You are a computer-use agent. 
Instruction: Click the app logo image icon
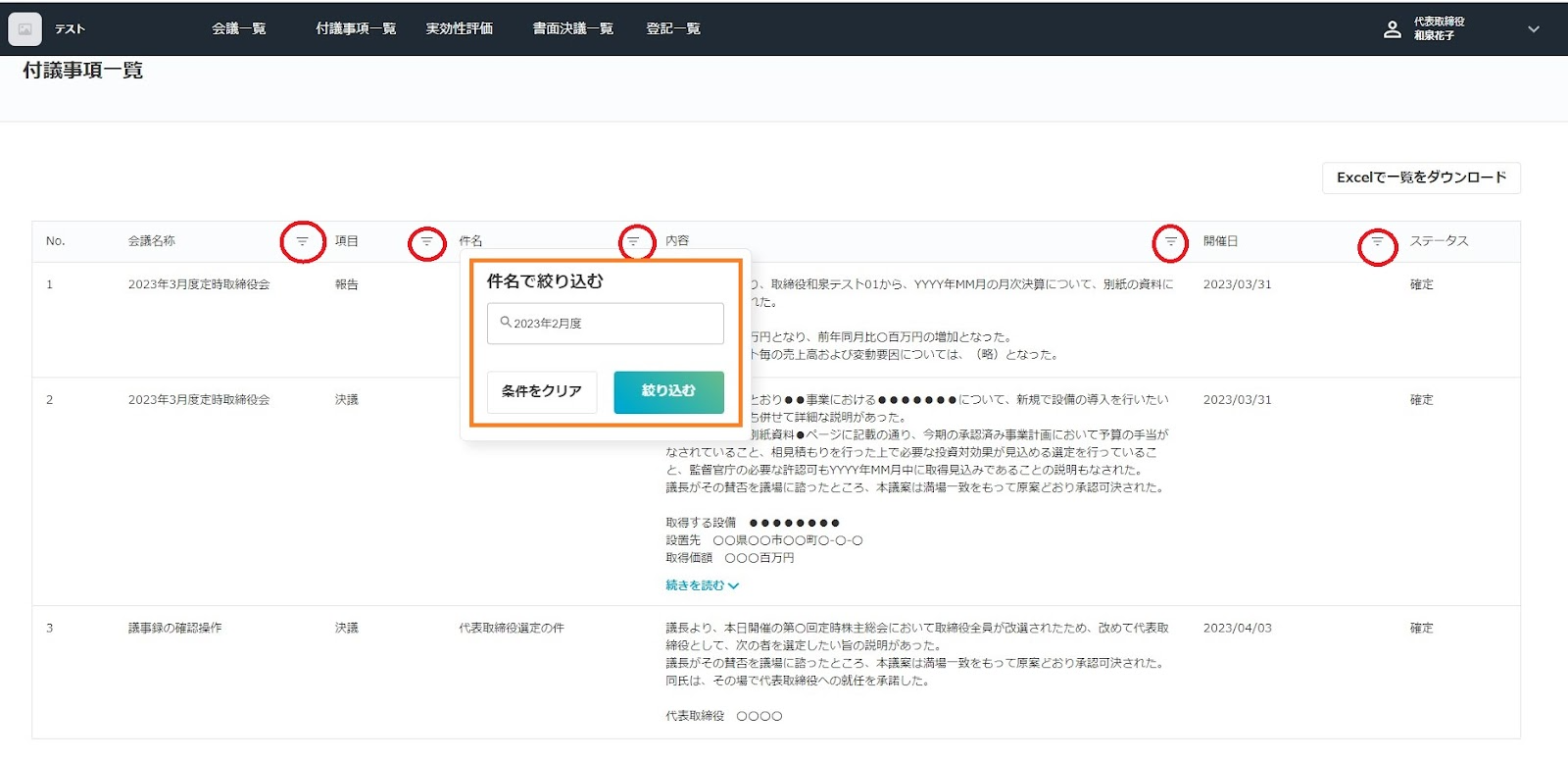[25, 29]
